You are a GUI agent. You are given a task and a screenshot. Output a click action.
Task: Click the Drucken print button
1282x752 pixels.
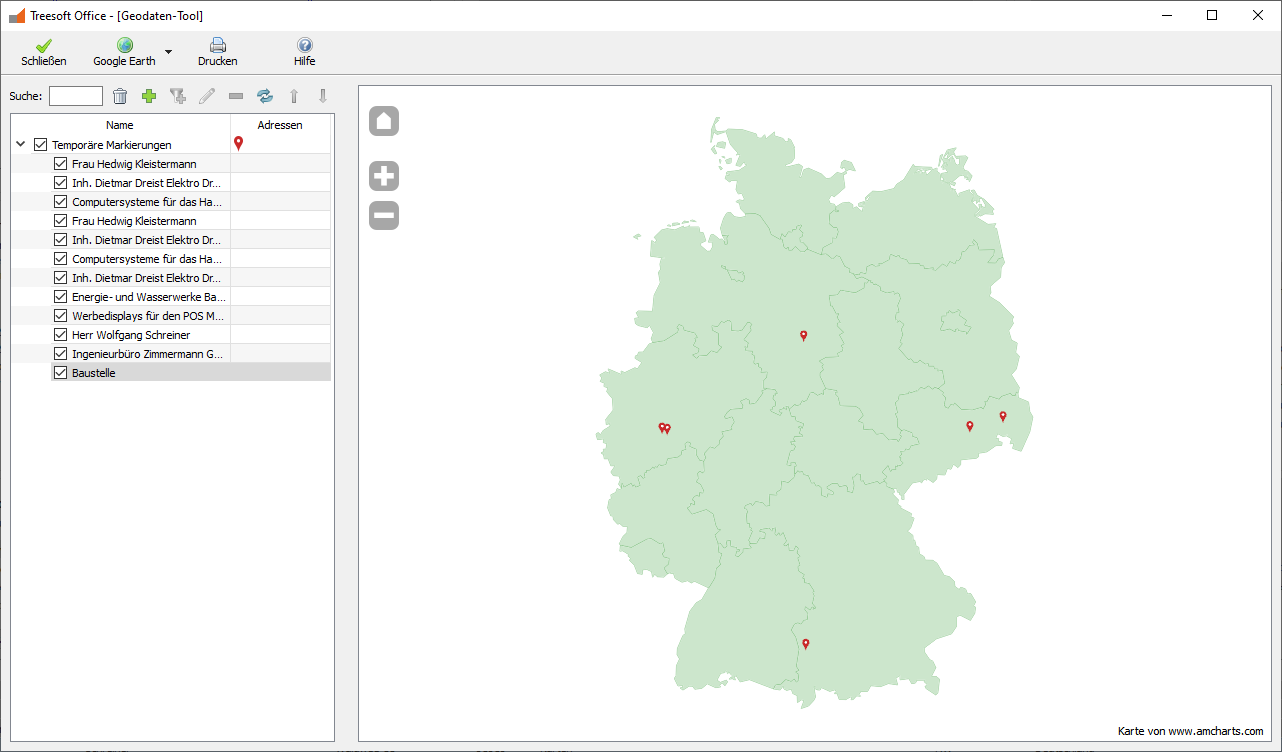coord(217,52)
